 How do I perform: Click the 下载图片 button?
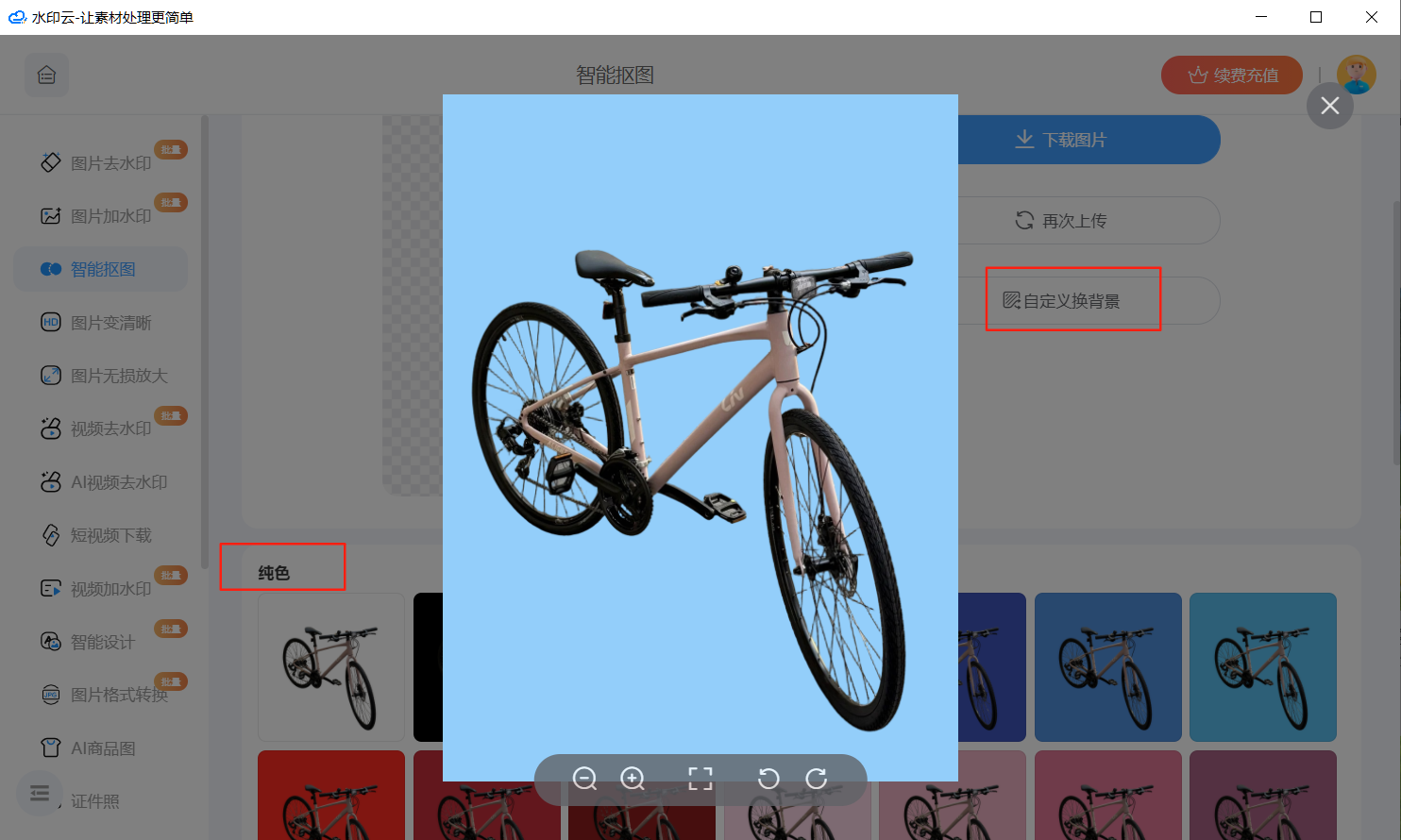(x=1089, y=140)
